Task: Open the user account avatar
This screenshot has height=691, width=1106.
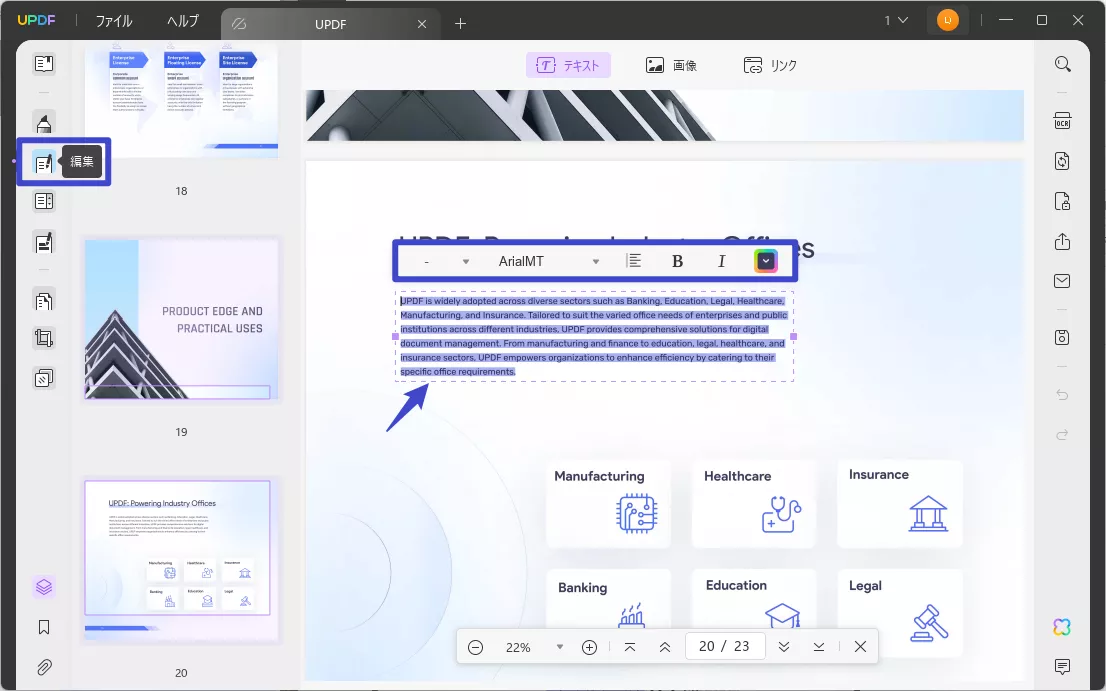Action: [947, 20]
